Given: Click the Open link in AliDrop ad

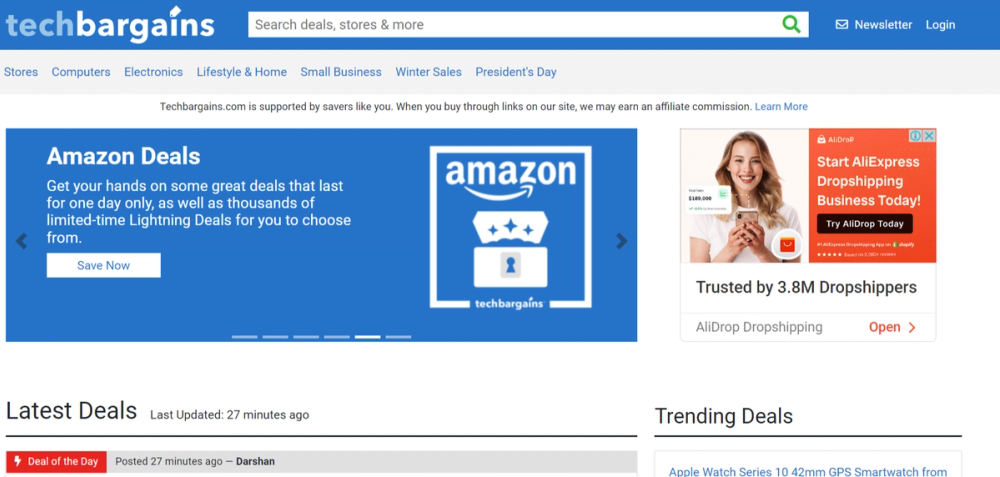Looking at the screenshot, I should (892, 327).
